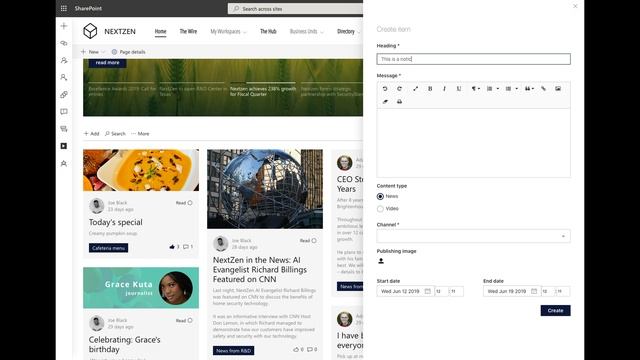The height and width of the screenshot is (360, 640).
Task: Open the link icon in left sidebar
Action: [64, 95]
